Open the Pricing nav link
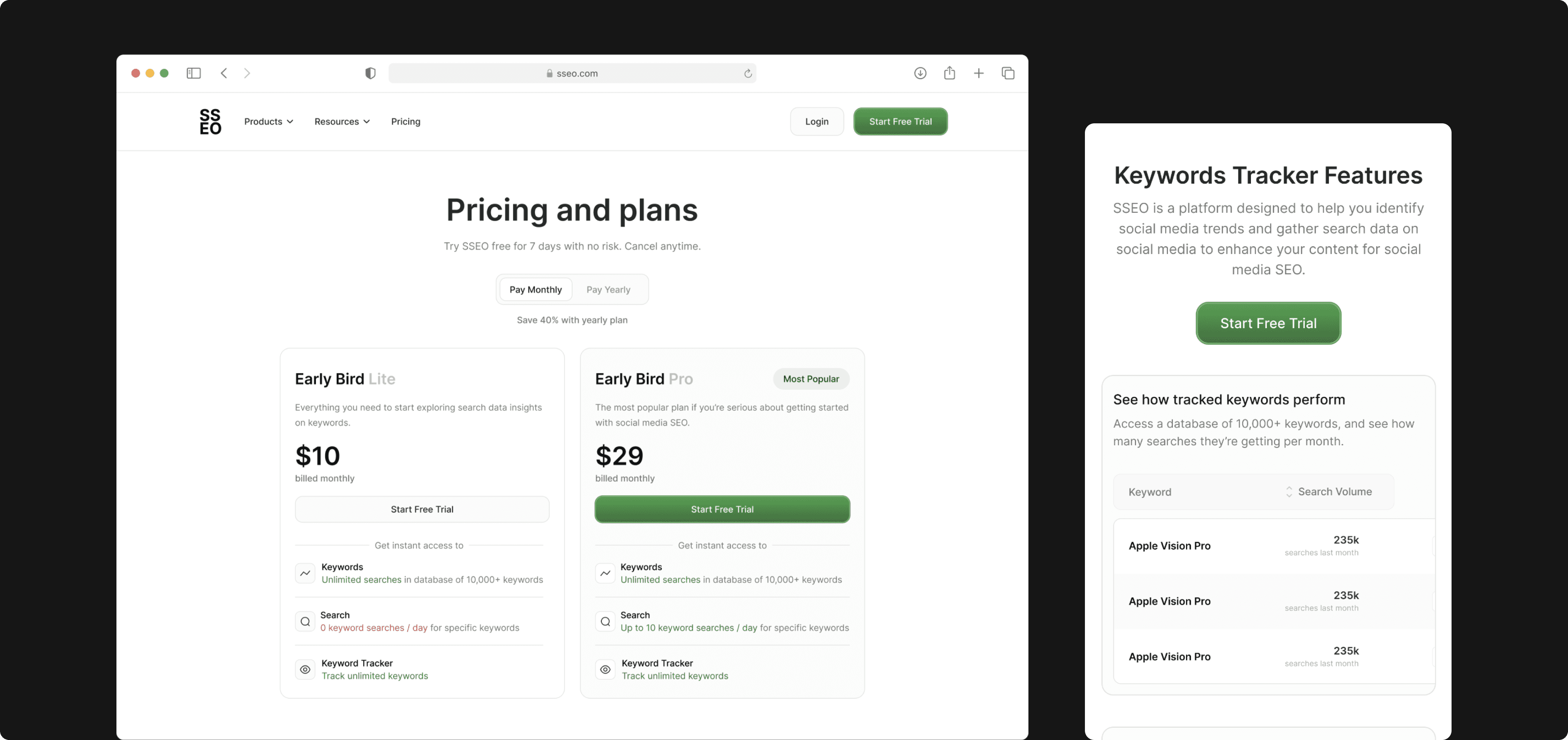1568x740 pixels. click(x=405, y=122)
